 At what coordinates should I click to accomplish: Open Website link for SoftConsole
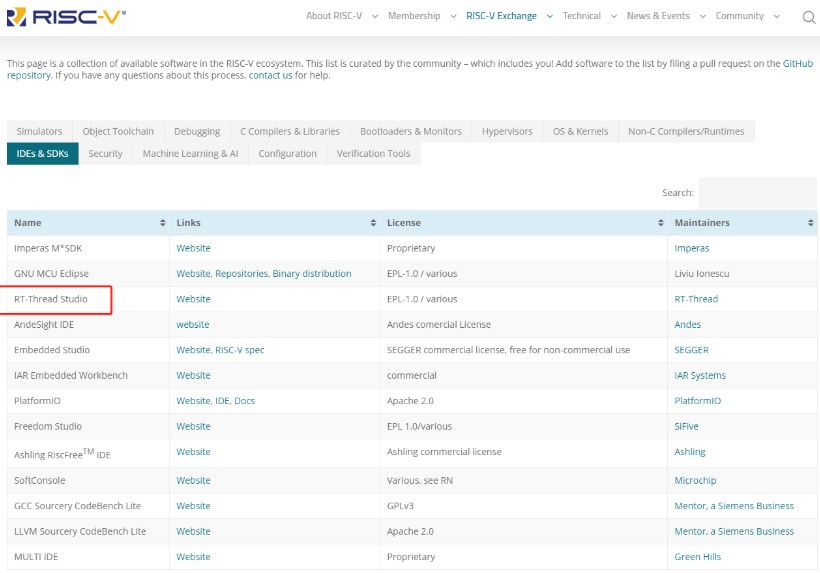pyautogui.click(x=193, y=480)
